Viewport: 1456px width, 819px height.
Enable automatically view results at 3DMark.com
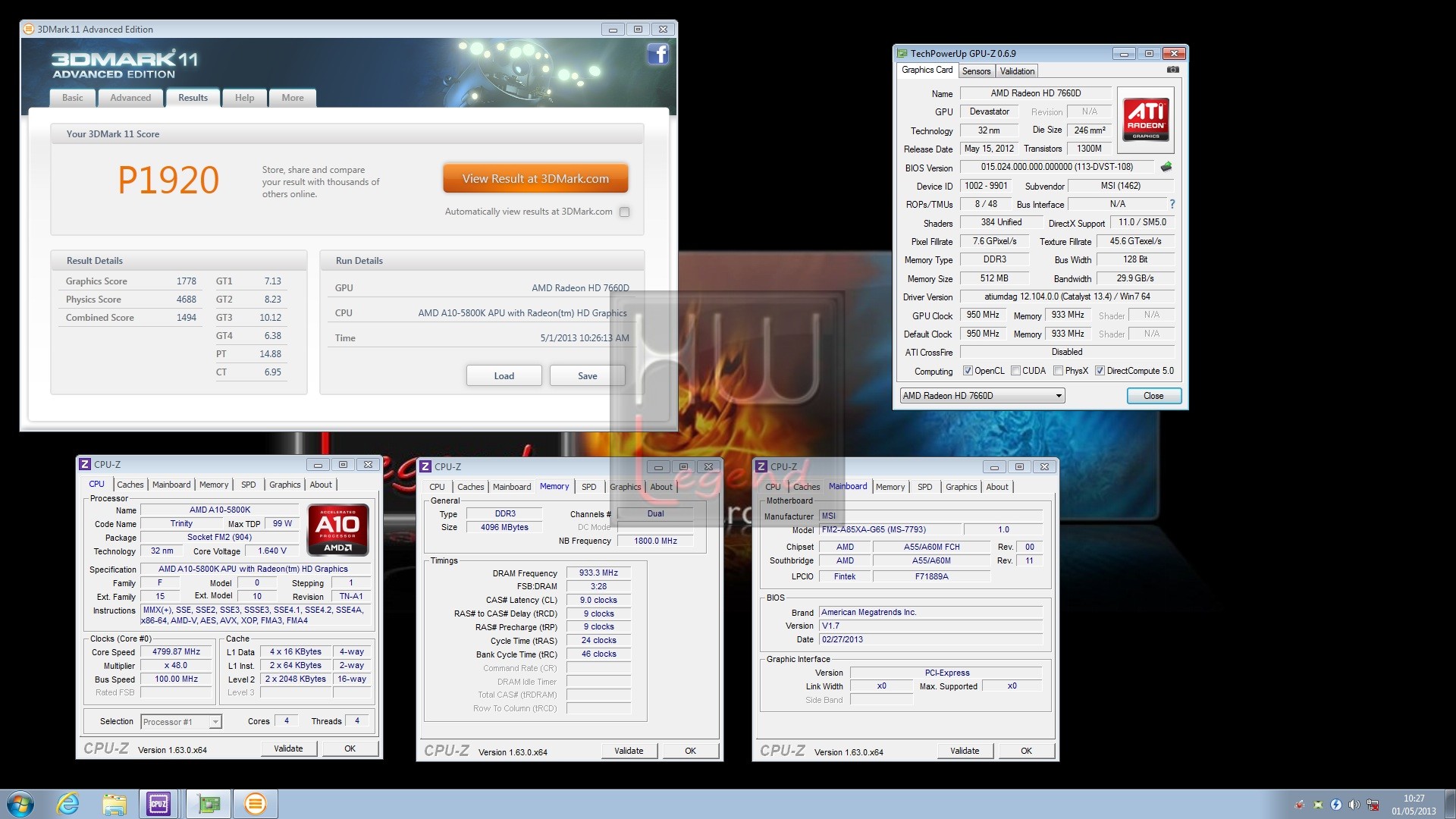tap(624, 212)
